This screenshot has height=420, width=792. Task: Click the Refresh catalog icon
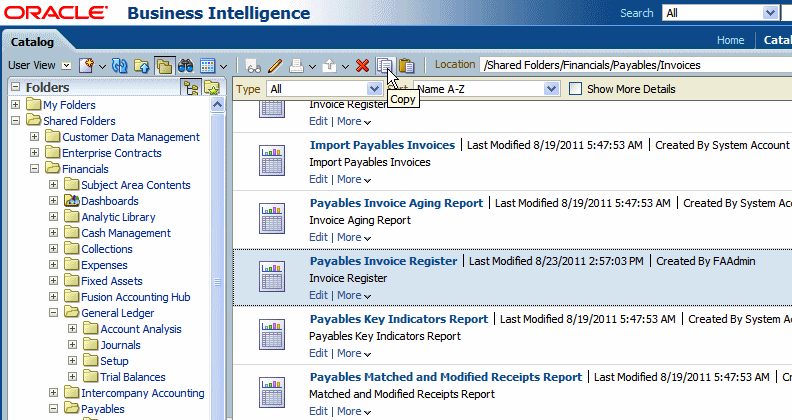point(120,66)
